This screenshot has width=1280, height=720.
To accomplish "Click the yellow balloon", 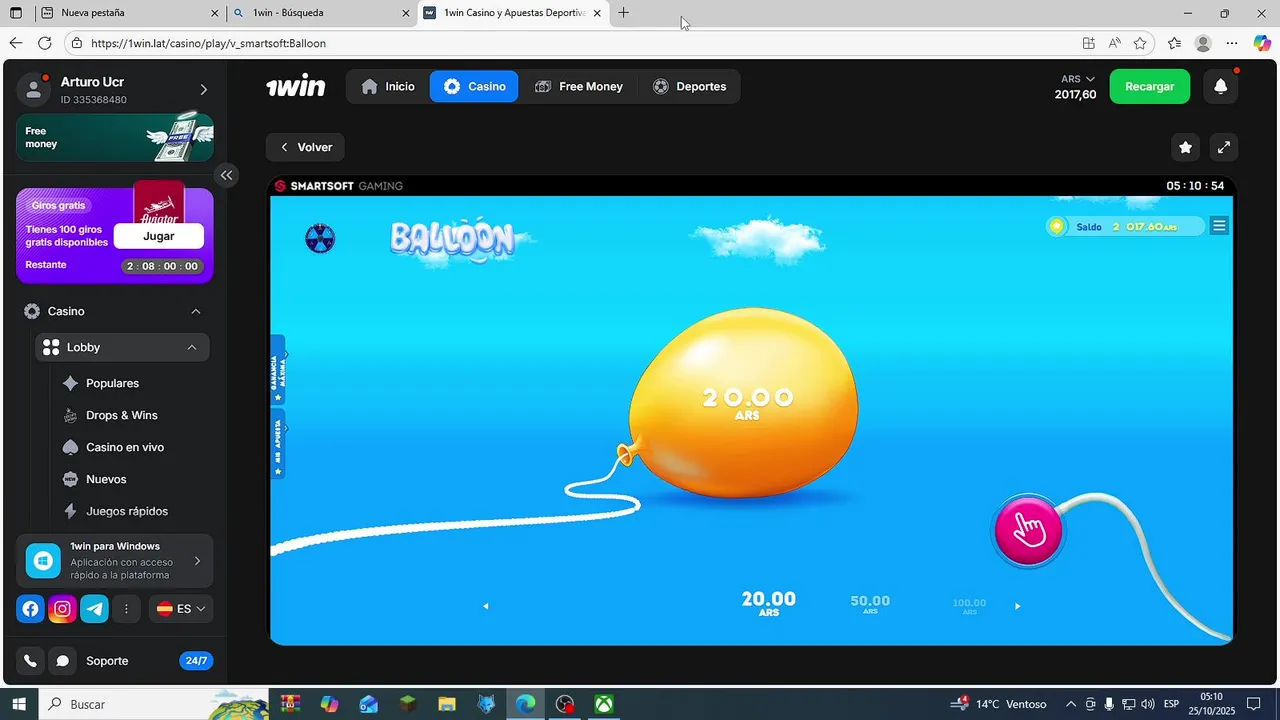I will [744, 402].
